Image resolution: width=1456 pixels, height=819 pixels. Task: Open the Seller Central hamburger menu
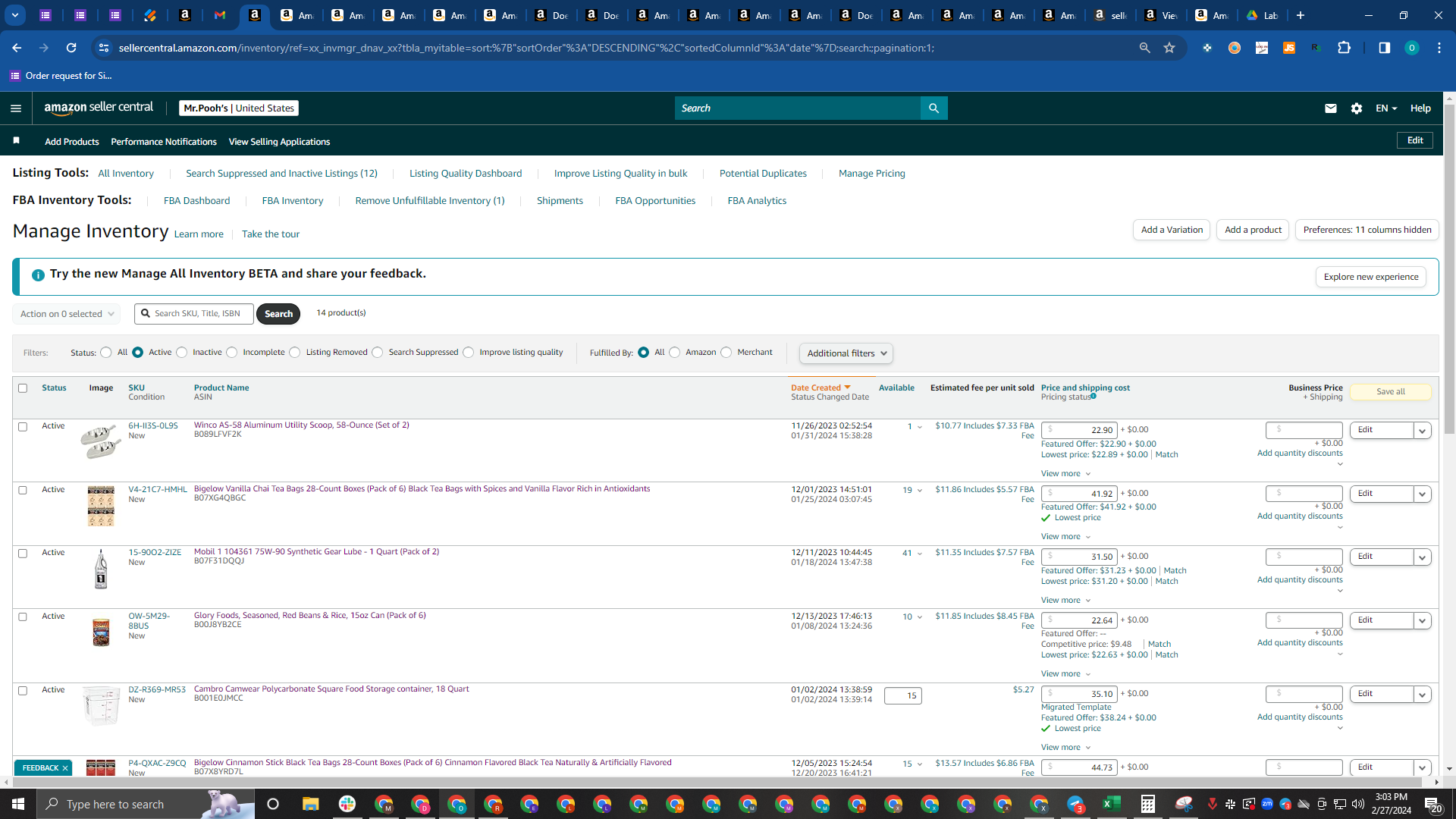tap(16, 108)
